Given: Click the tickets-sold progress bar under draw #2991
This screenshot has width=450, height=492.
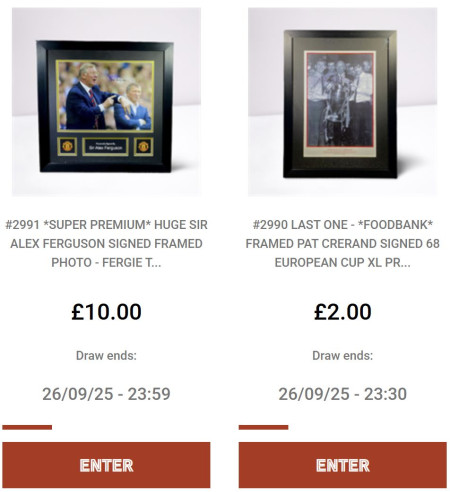Looking at the screenshot, I should pos(27,427).
